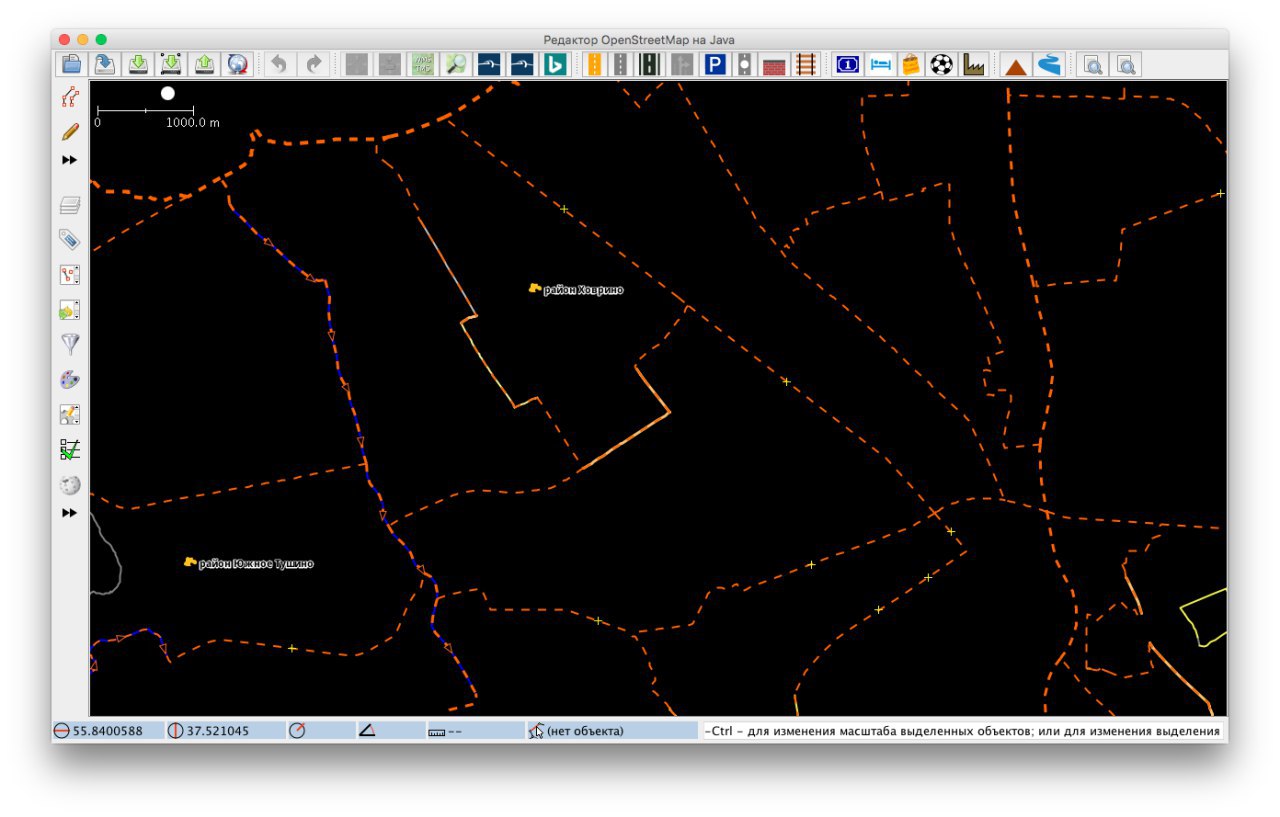Click the last magnifier icon in toolbar
The image size is (1280, 817).
pyautogui.click(x=1126, y=65)
